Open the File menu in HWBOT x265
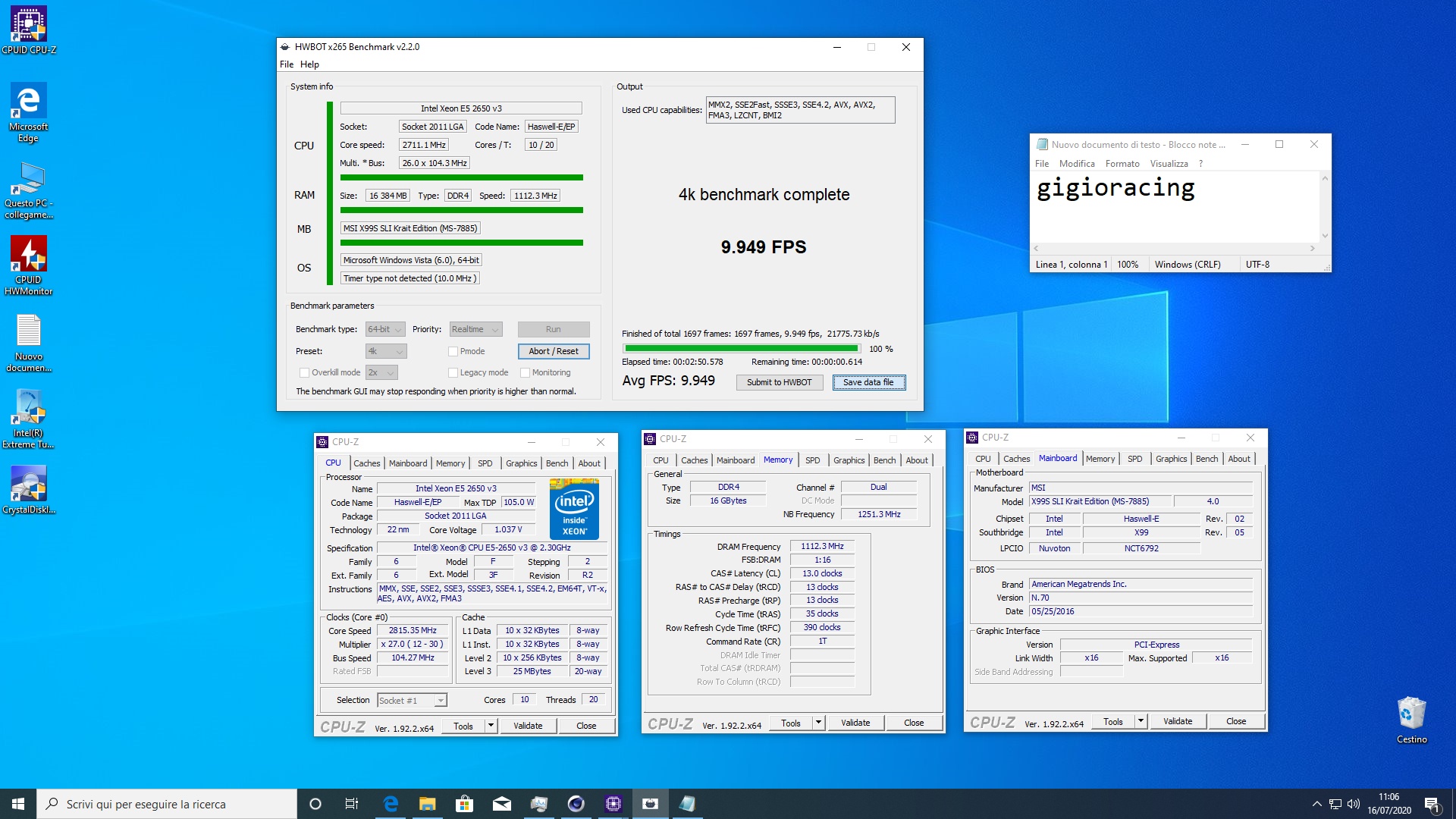 tap(287, 64)
